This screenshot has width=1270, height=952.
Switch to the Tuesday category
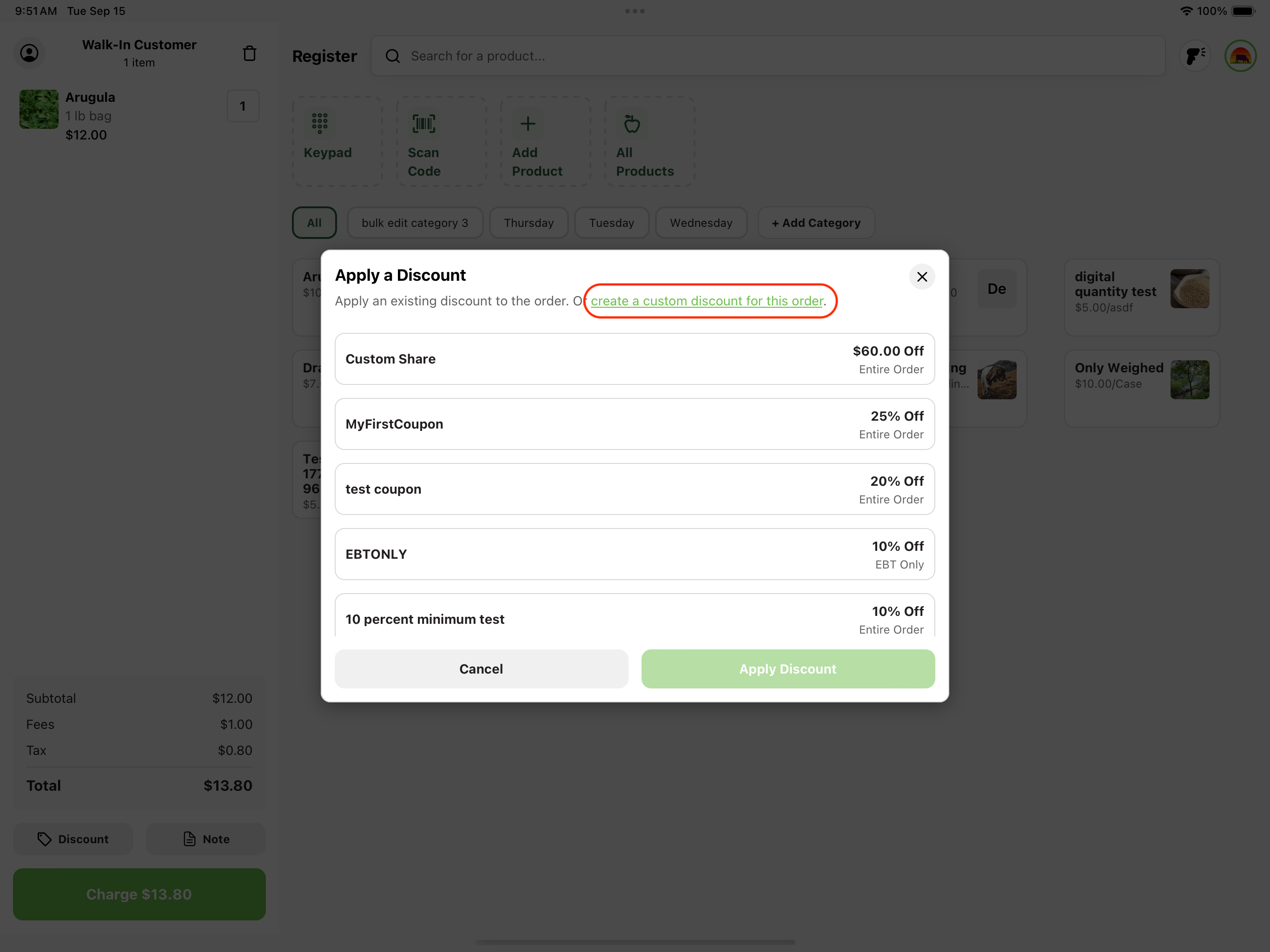(x=611, y=223)
